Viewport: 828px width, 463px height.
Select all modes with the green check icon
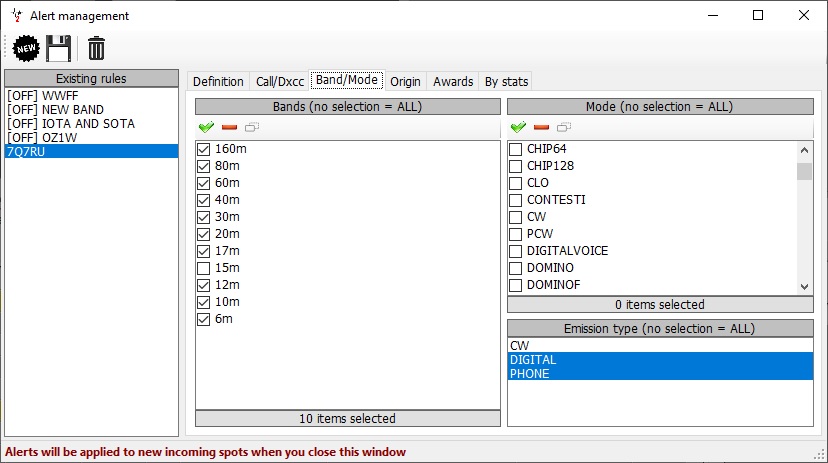click(519, 127)
